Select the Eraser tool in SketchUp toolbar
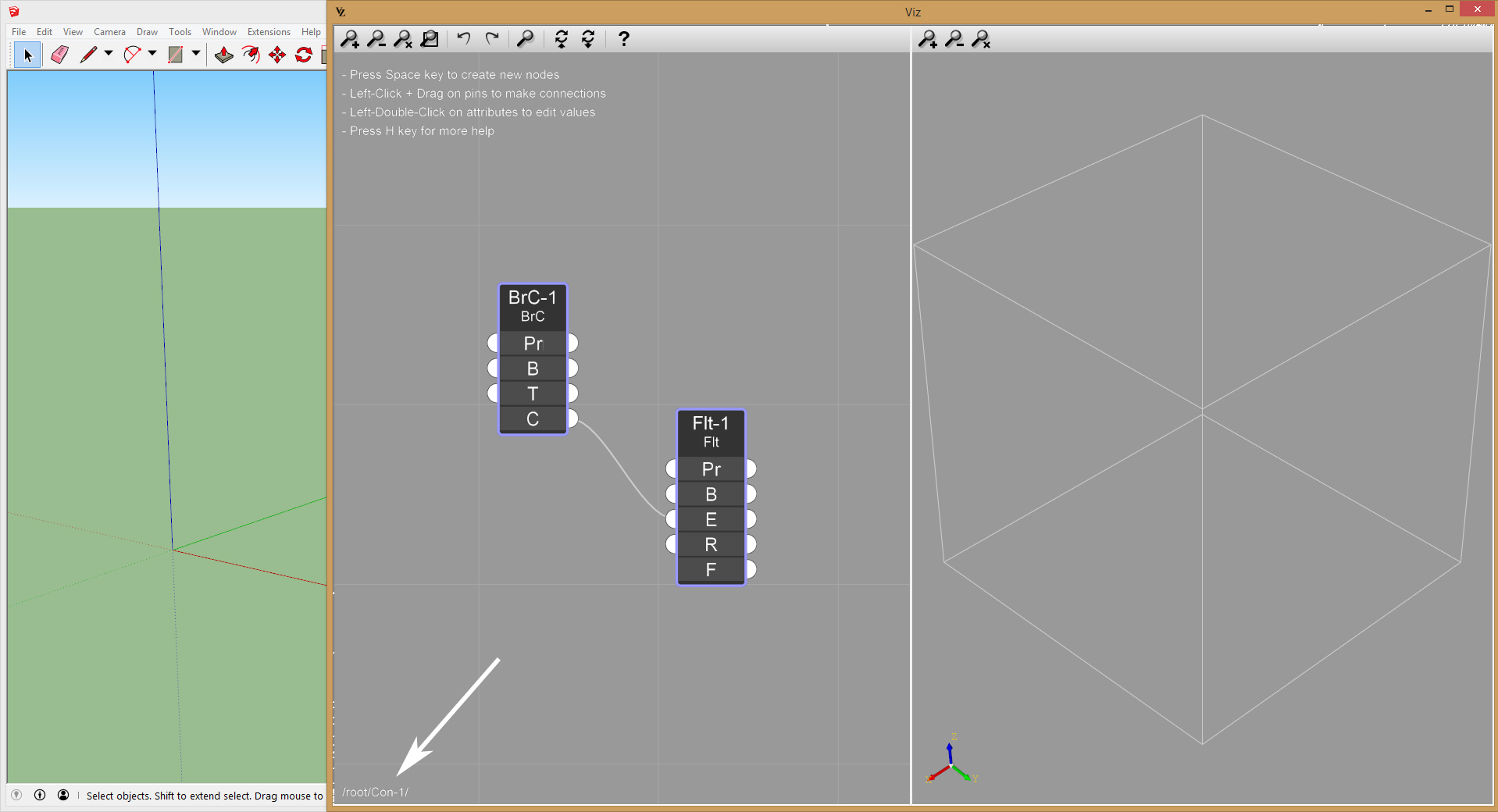 coord(59,55)
